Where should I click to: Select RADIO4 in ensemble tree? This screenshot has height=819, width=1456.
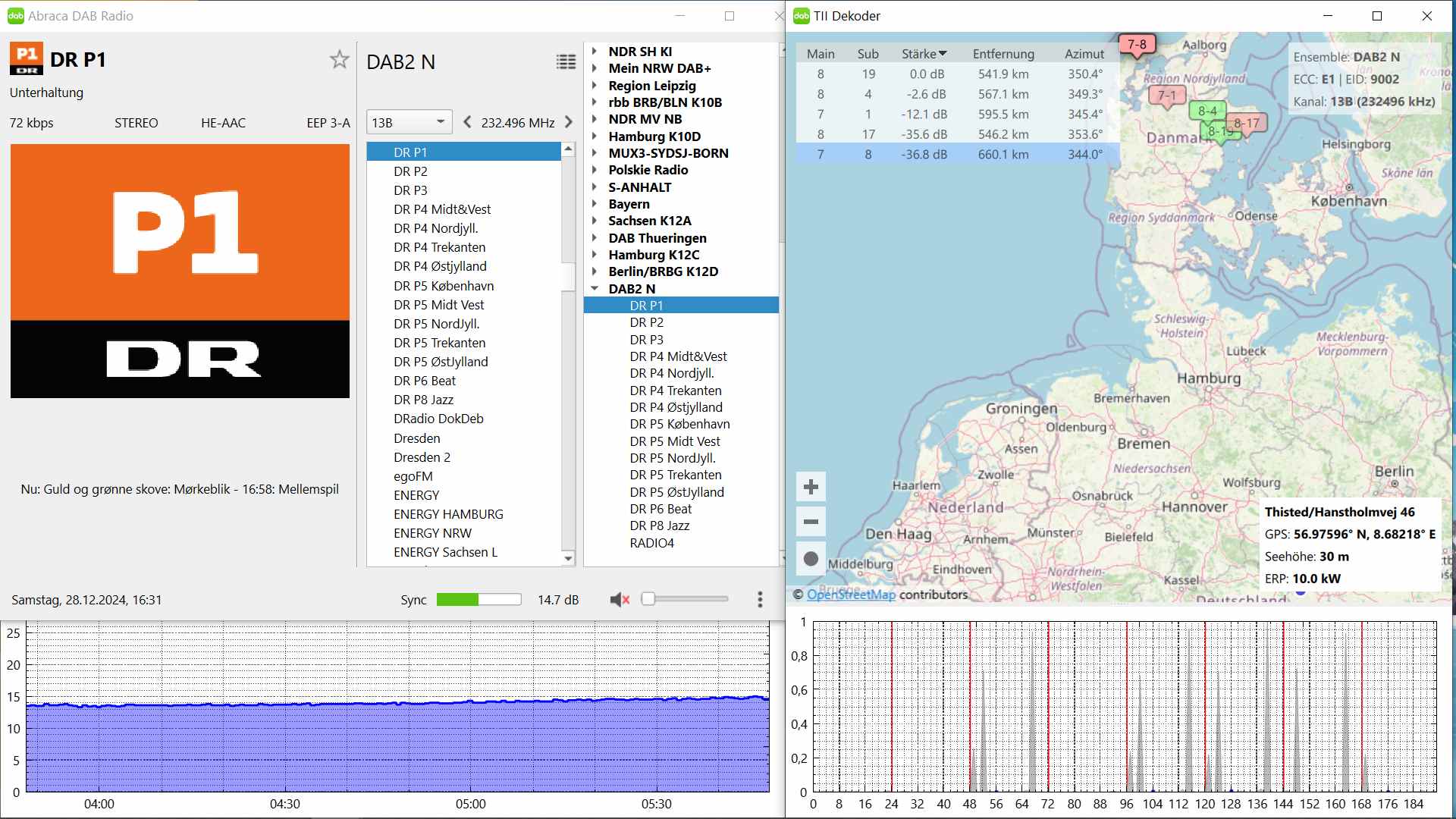(651, 543)
